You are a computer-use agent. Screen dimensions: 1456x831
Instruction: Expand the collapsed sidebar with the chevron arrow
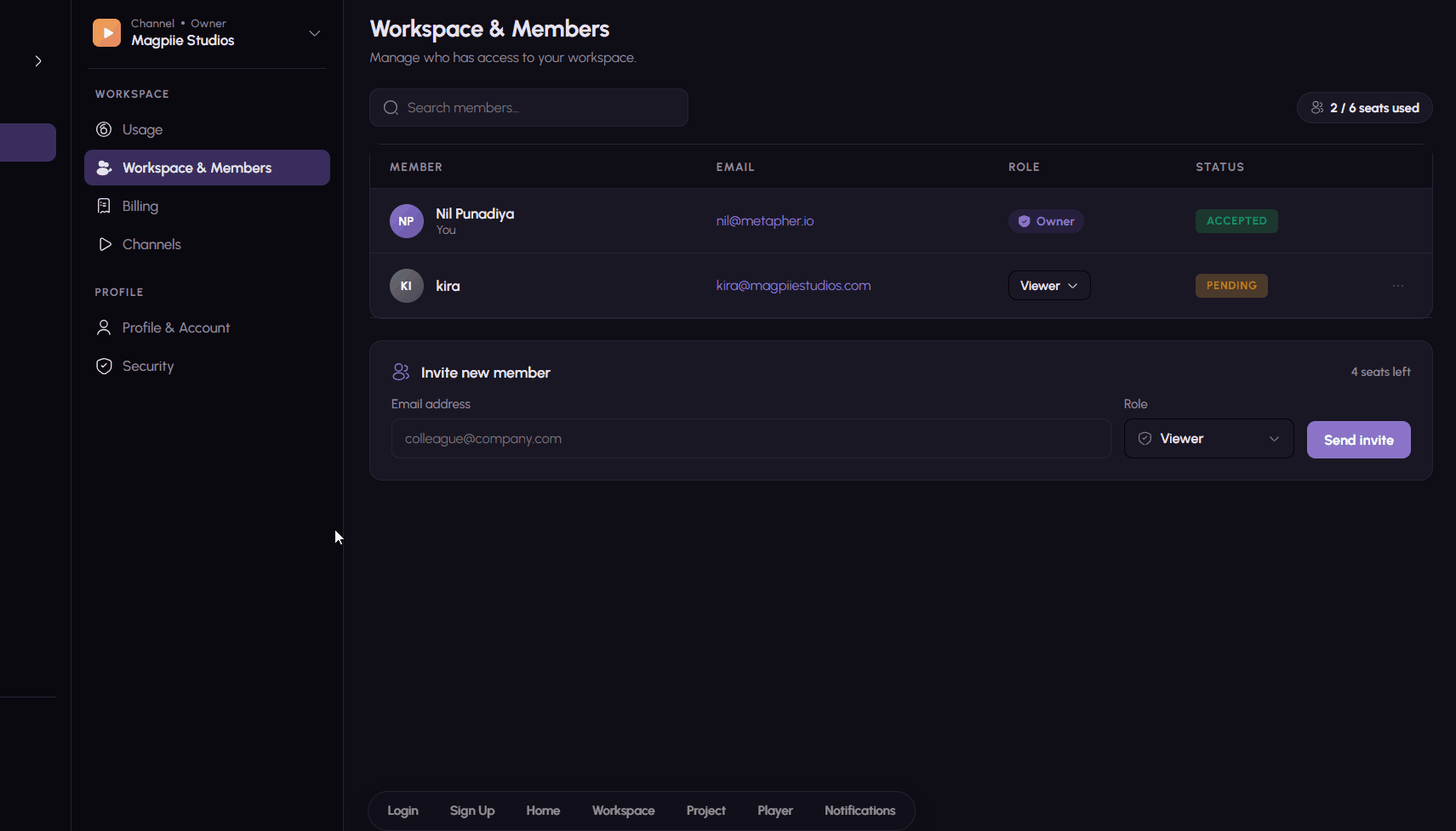38,61
